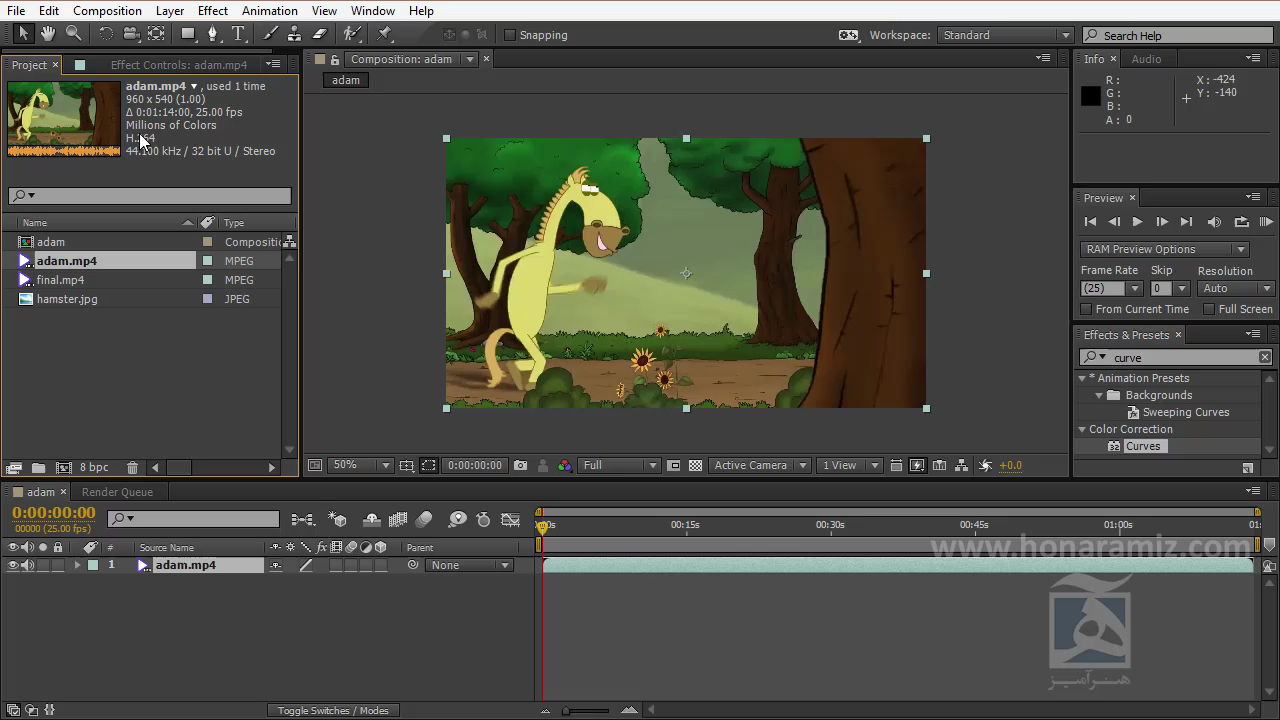
Task: Toggle the Graph Editor icon in timeline
Action: (510, 519)
